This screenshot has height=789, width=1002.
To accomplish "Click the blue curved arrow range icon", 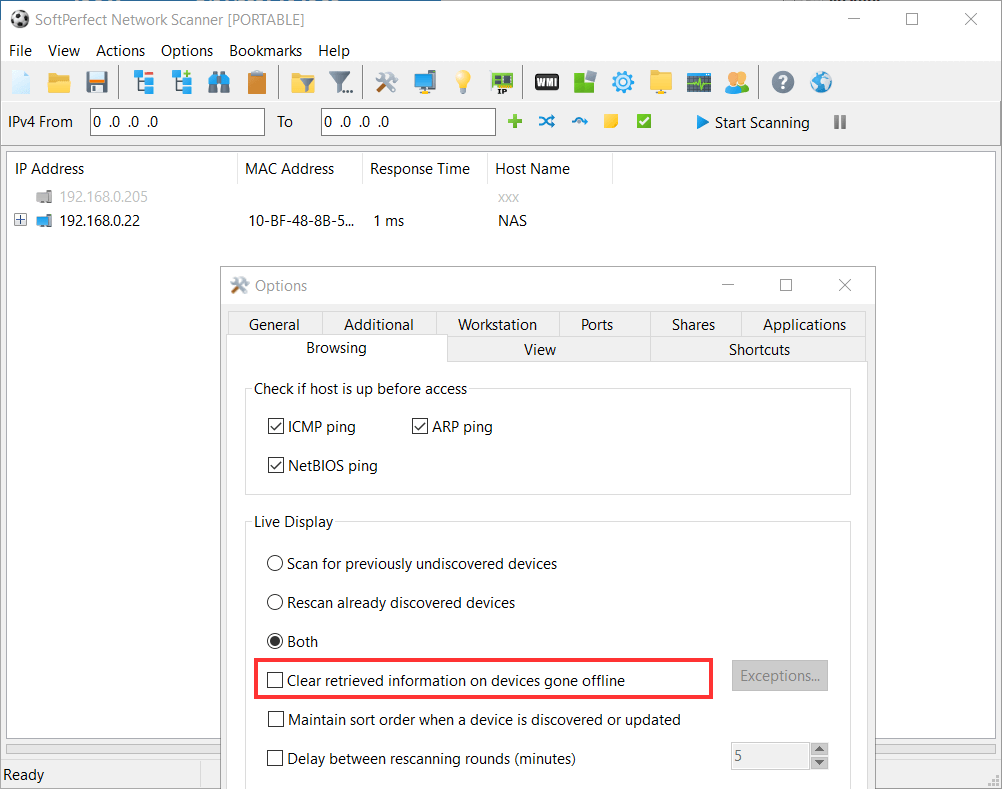I will pos(580,121).
